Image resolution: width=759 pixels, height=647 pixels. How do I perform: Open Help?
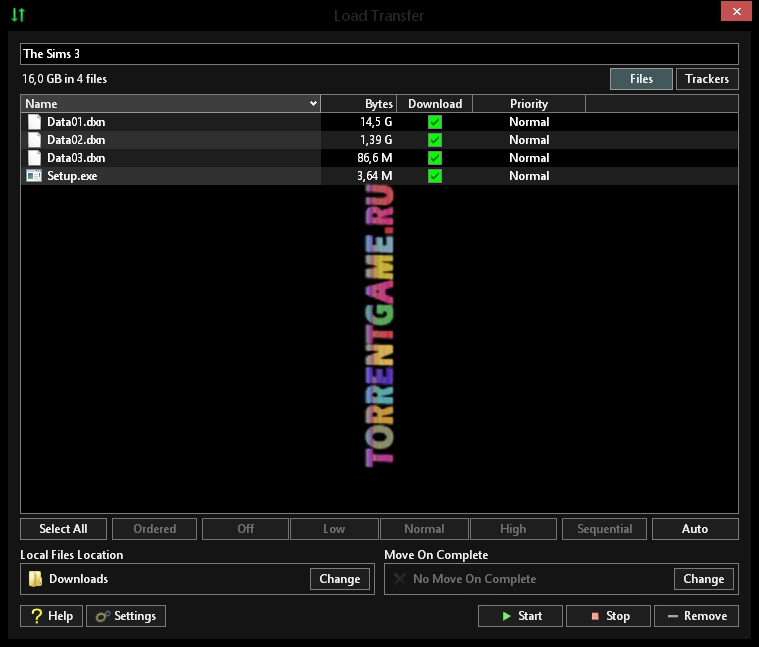tap(51, 616)
